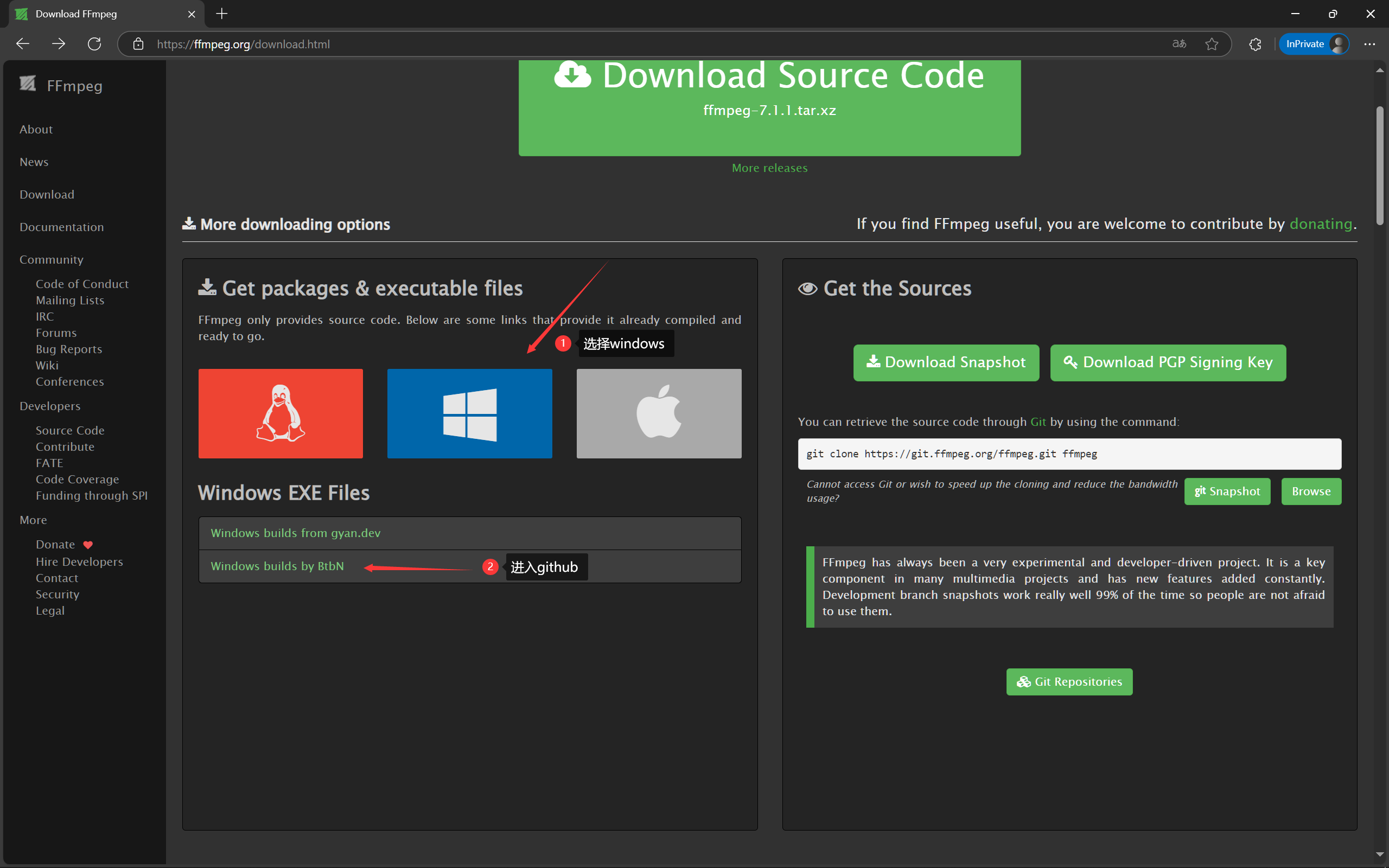Image resolution: width=1389 pixels, height=868 pixels.
Task: Click the browser Forward arrow
Action: pos(59,43)
